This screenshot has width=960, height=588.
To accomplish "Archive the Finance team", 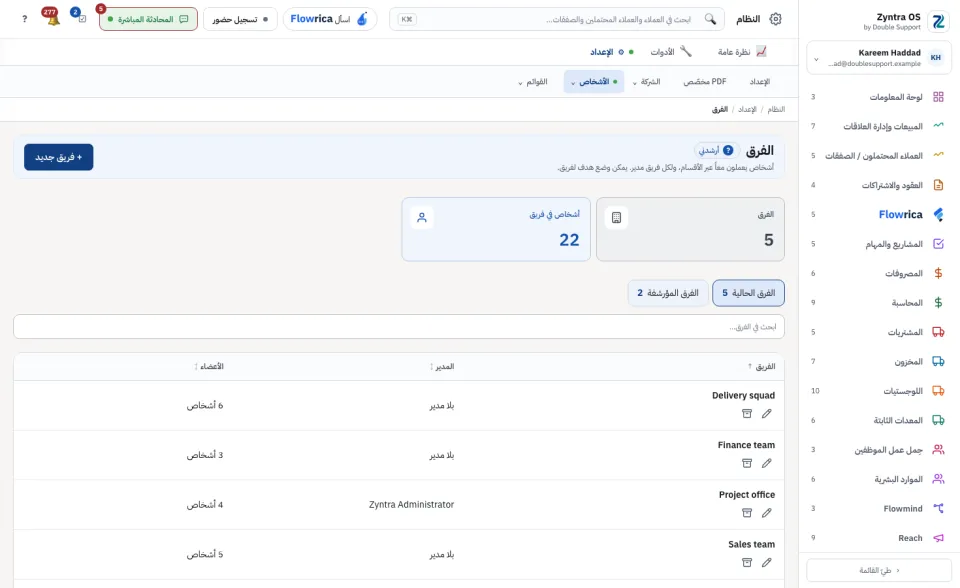I will [x=747, y=463].
